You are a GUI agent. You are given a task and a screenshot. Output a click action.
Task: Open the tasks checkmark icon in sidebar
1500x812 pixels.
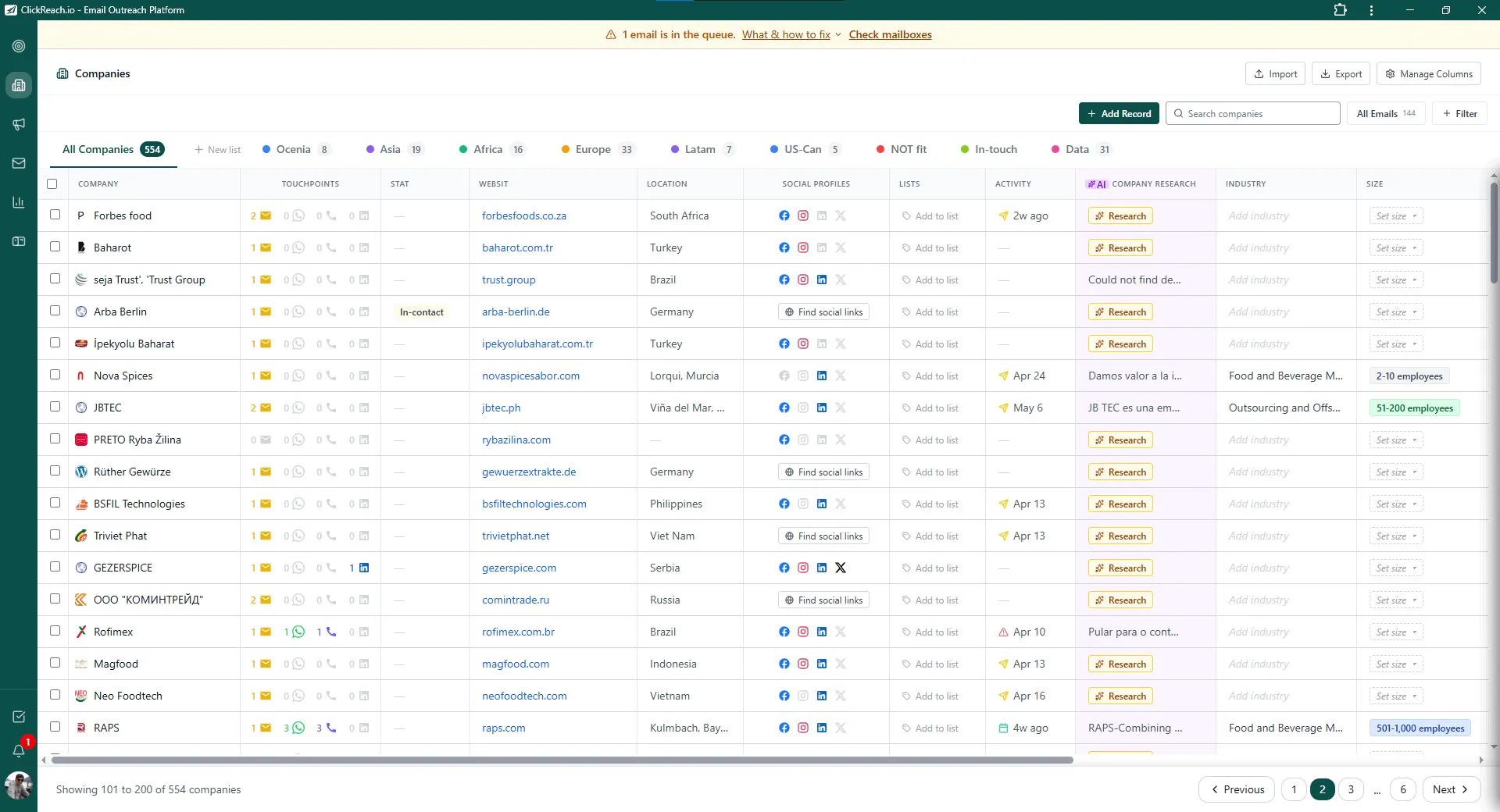19,717
